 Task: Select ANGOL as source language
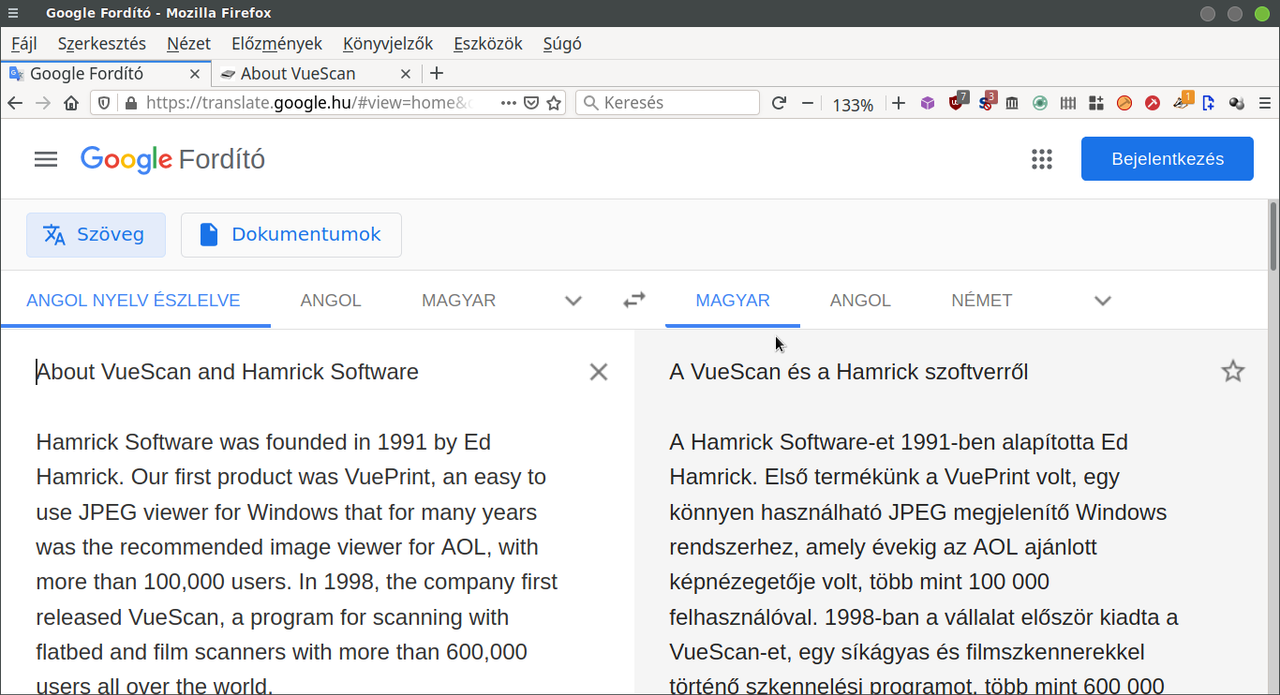click(331, 300)
